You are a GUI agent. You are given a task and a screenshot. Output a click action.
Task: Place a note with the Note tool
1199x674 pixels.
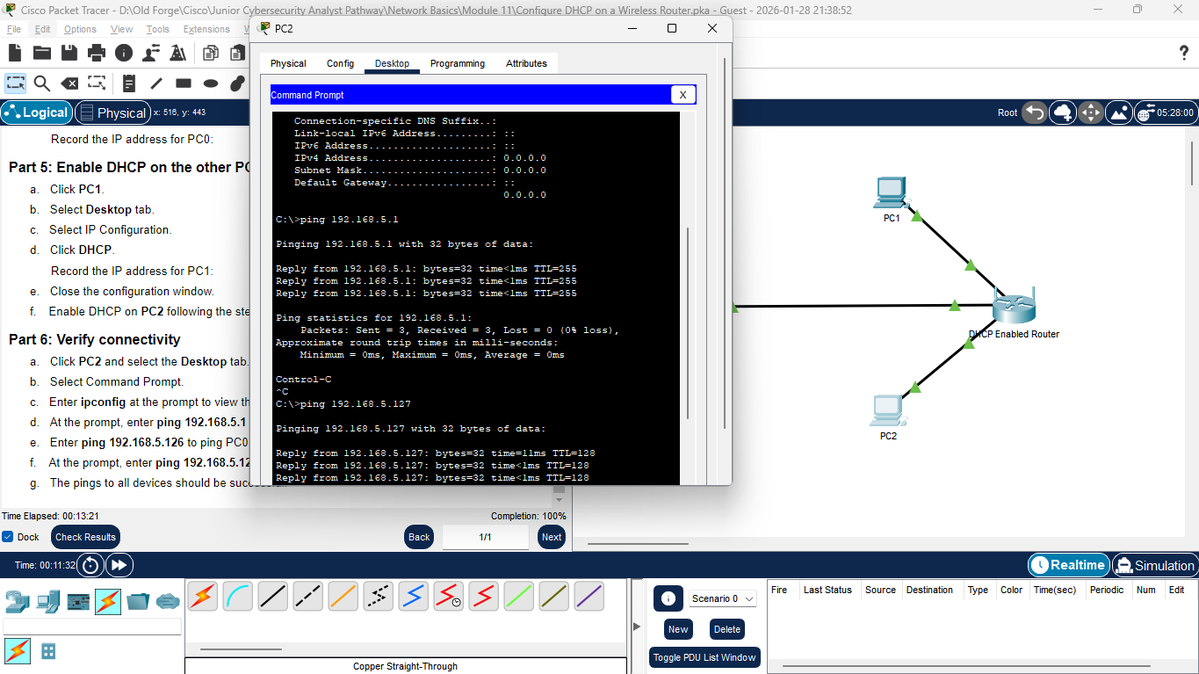click(x=128, y=83)
